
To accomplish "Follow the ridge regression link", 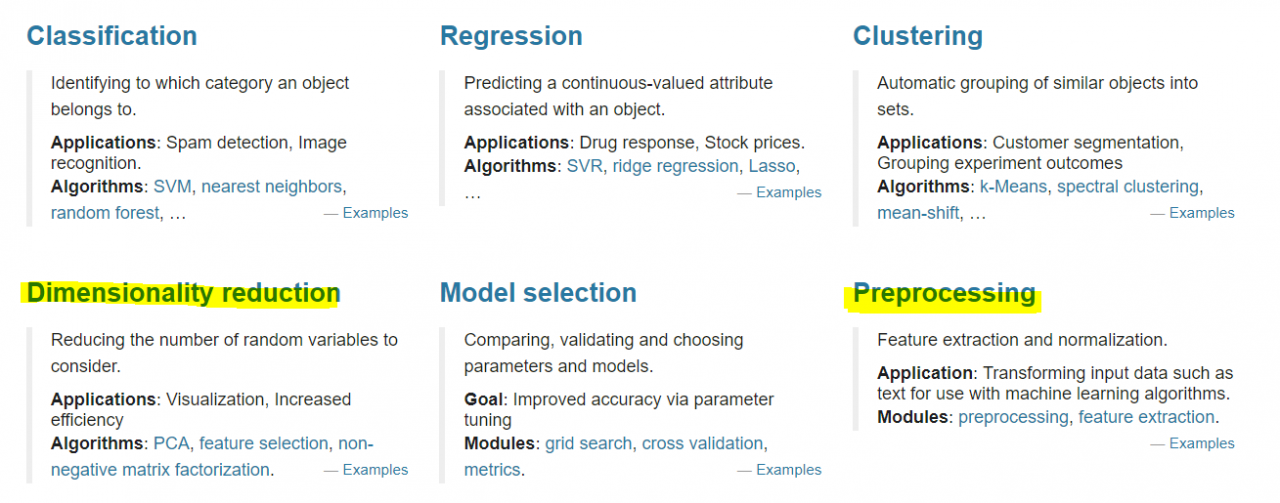I will click(x=676, y=167).
